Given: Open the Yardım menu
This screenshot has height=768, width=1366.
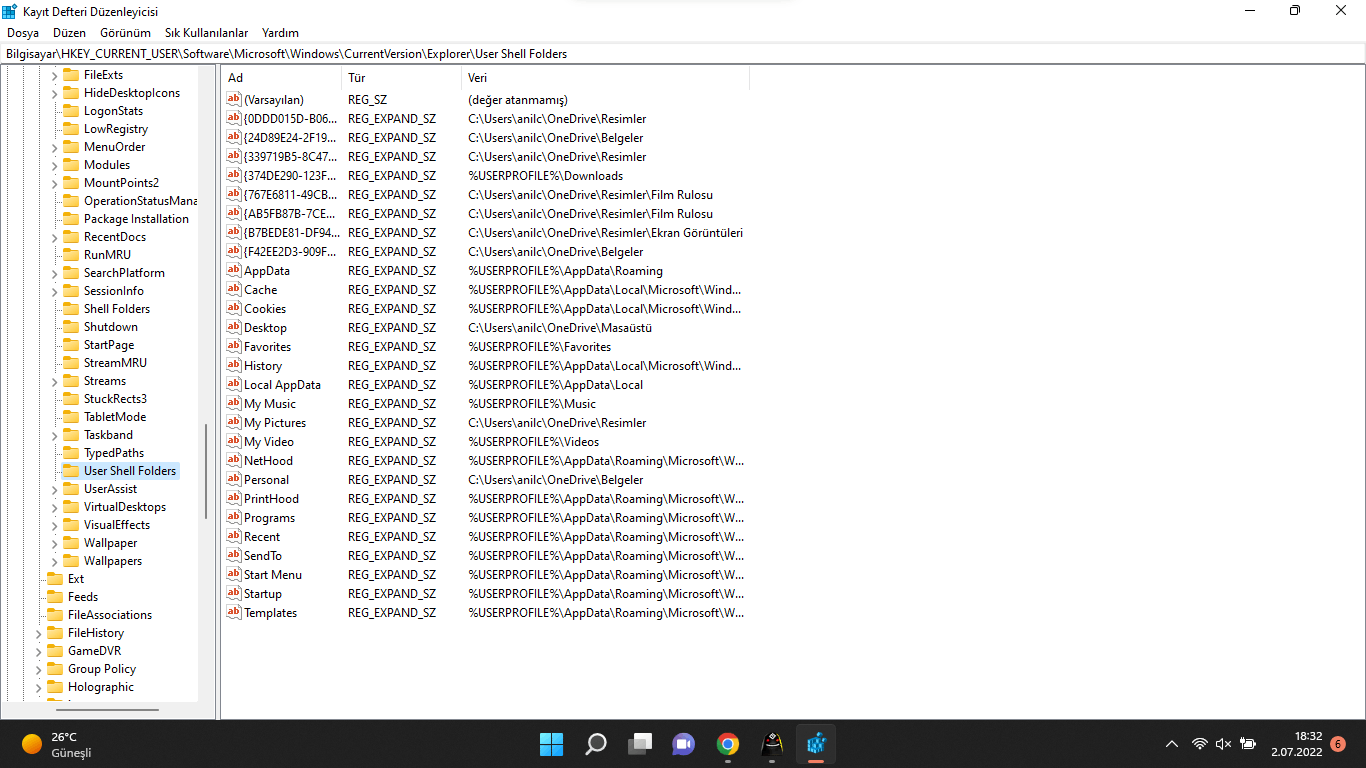Looking at the screenshot, I should point(280,33).
